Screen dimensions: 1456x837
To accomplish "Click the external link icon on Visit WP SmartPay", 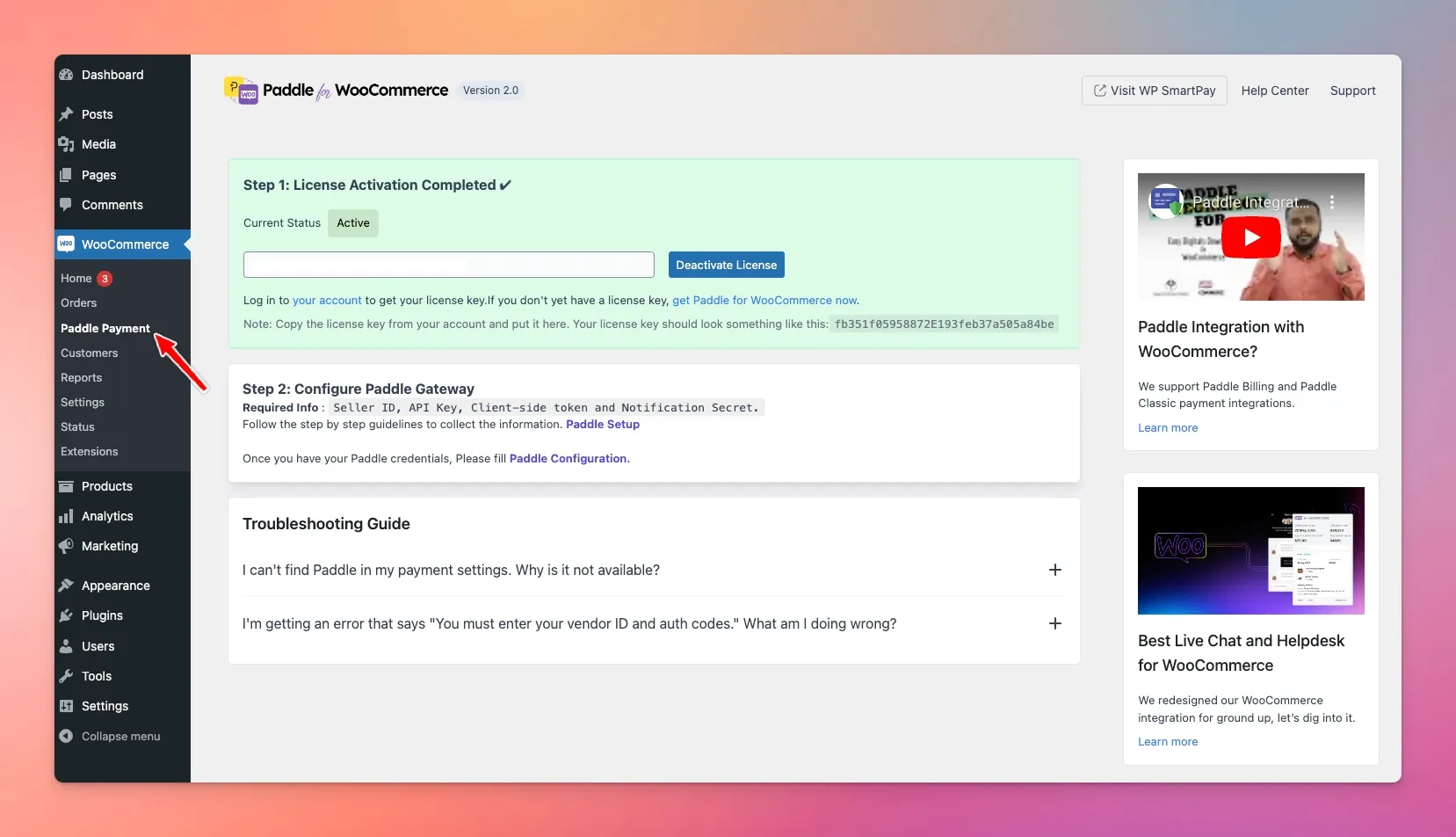I will point(1099,91).
